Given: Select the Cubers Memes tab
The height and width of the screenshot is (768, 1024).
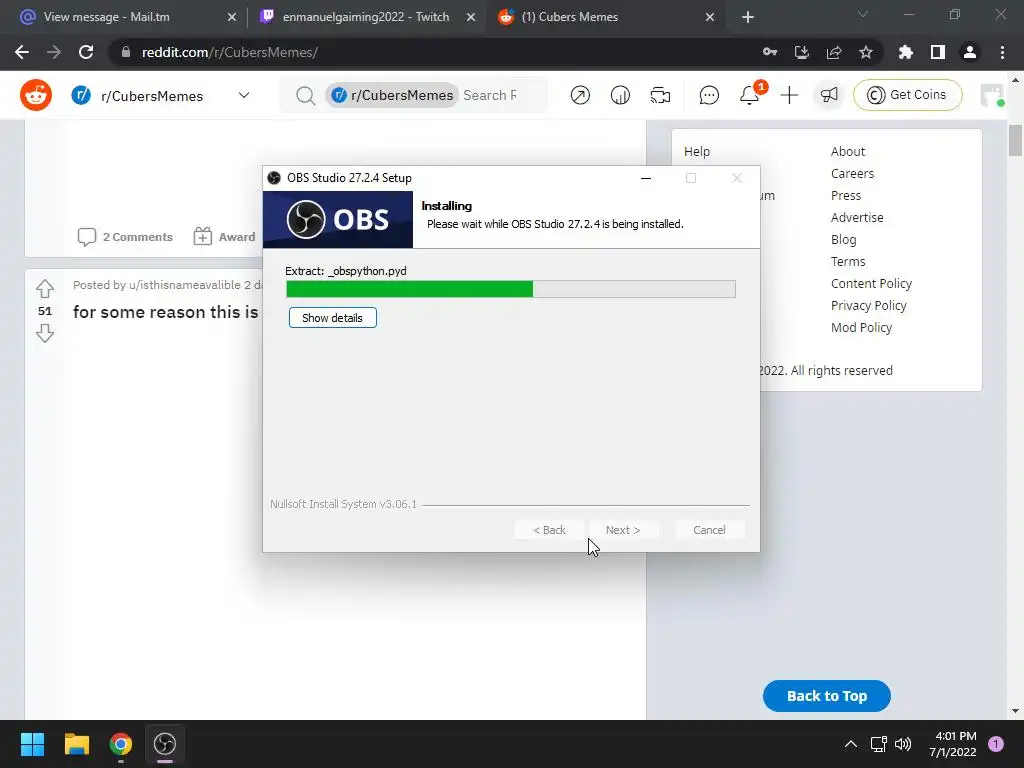Looking at the screenshot, I should (x=569, y=17).
